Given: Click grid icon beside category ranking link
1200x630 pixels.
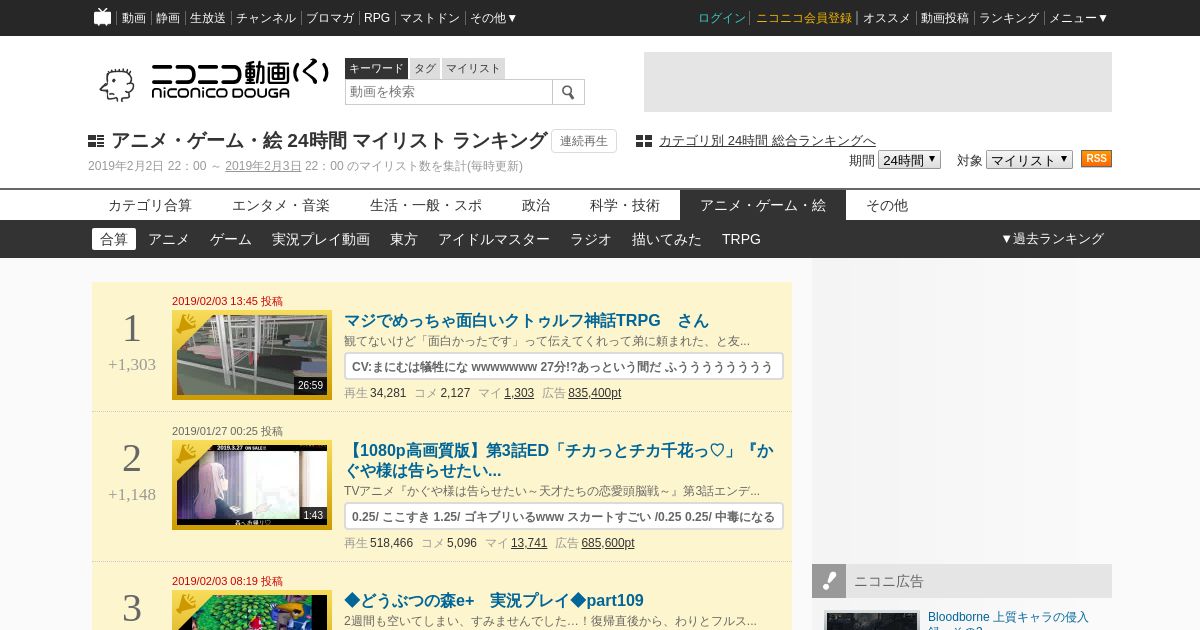Looking at the screenshot, I should click(x=644, y=141).
